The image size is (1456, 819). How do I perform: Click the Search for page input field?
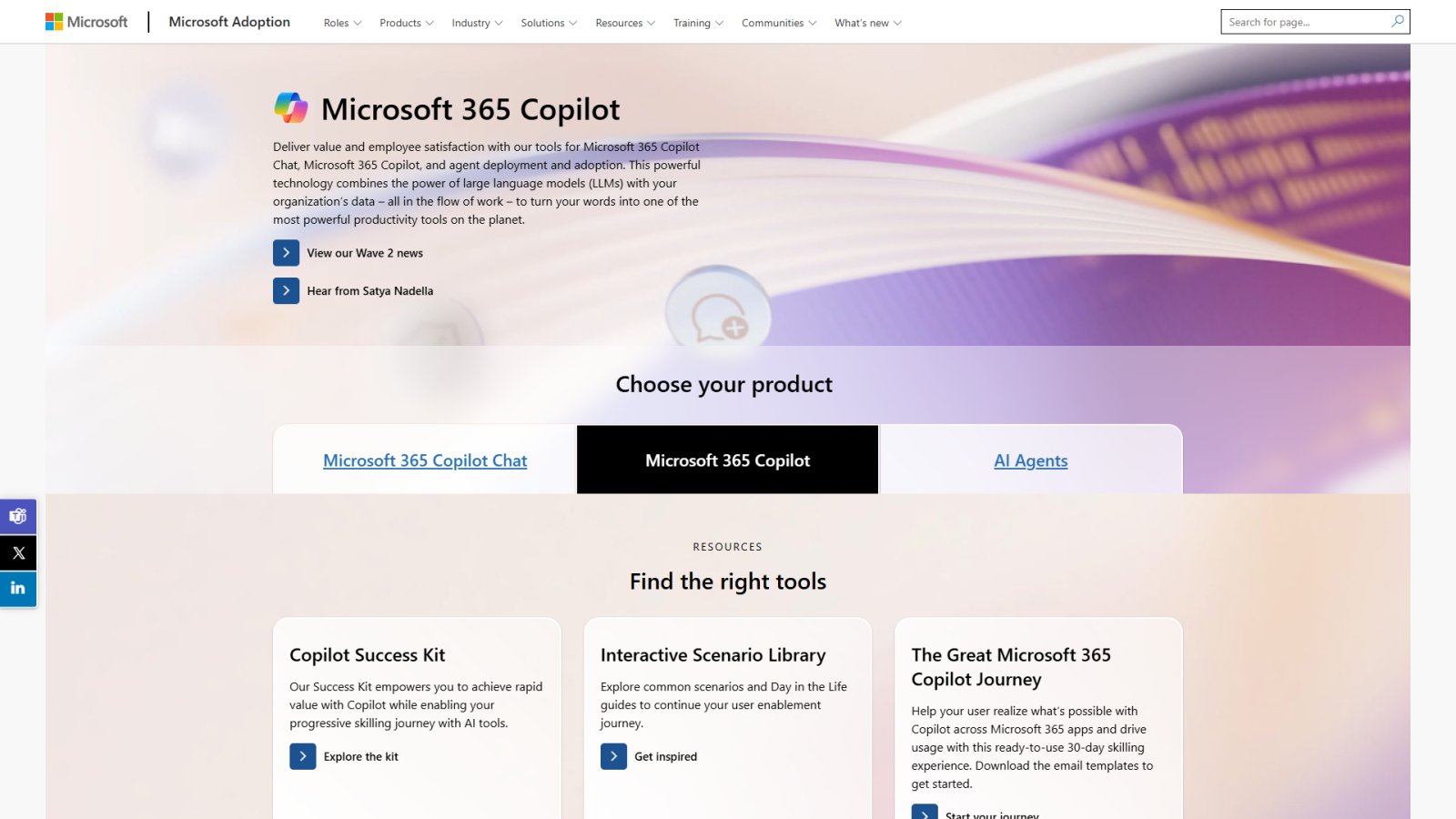[x=1301, y=22]
